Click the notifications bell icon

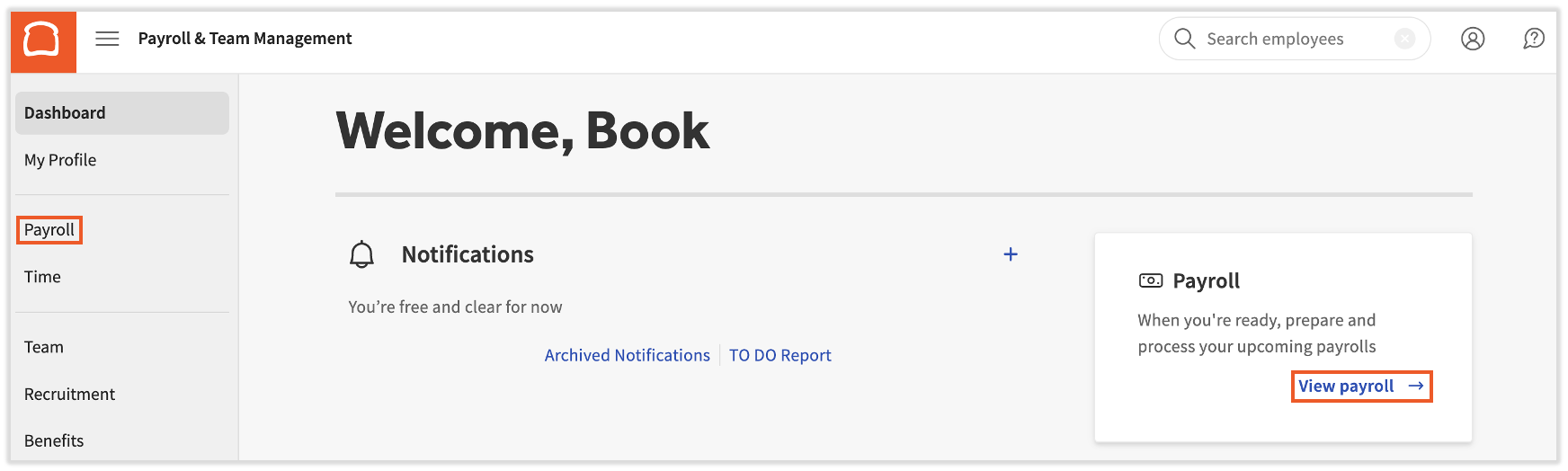[361, 254]
